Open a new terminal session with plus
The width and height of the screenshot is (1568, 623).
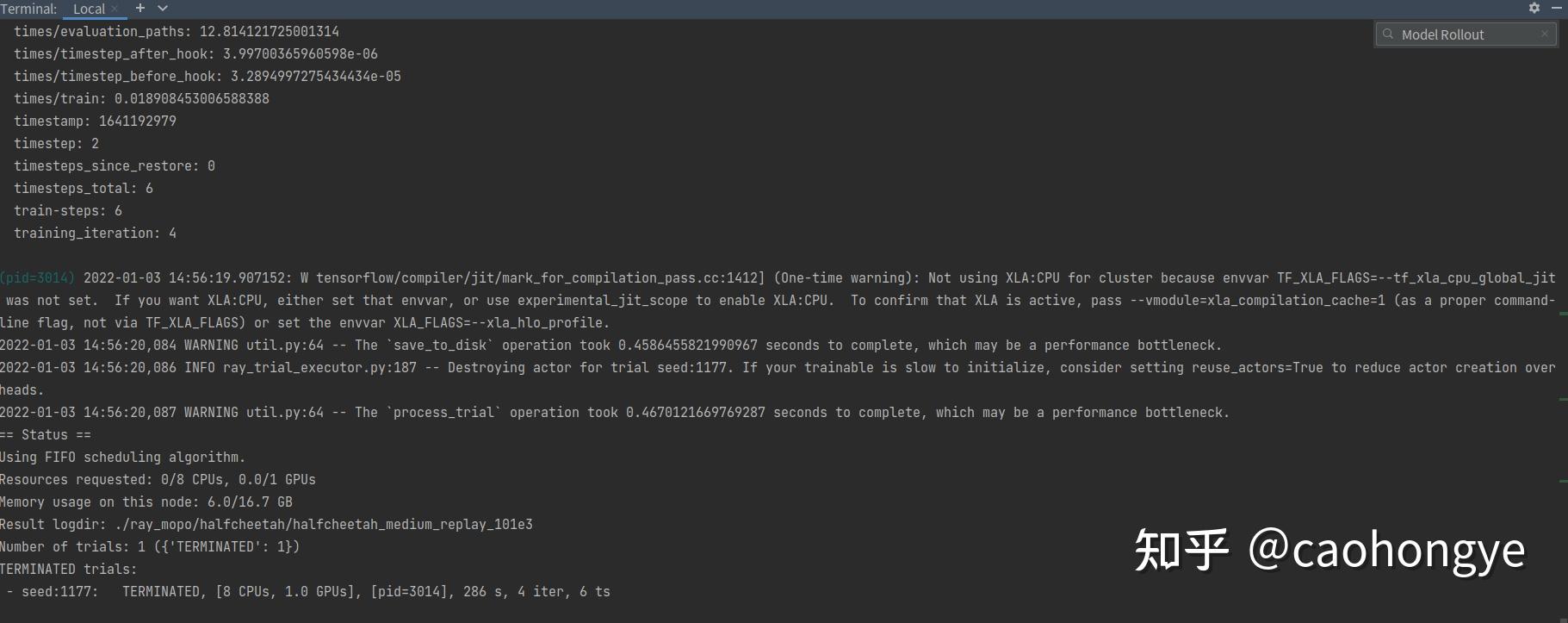[140, 8]
